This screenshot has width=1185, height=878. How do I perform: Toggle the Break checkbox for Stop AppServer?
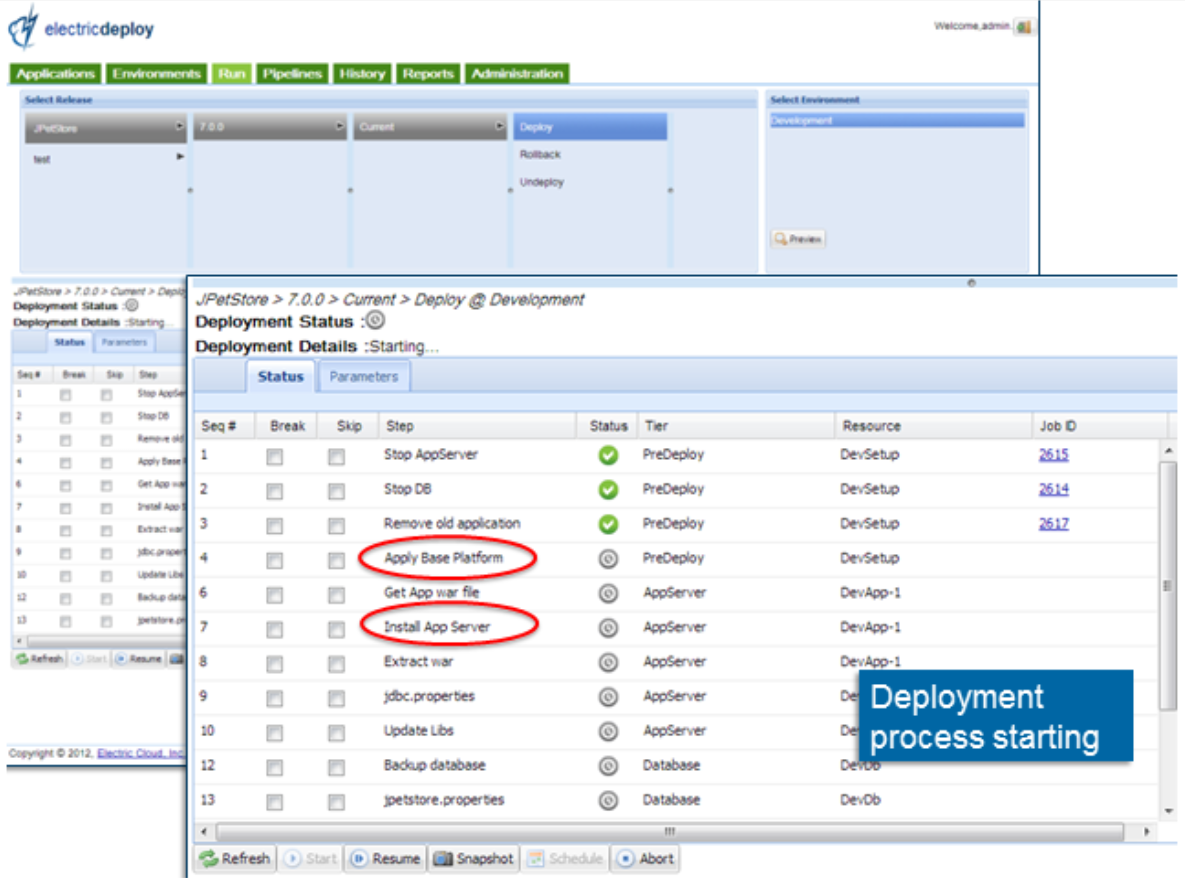tap(274, 456)
